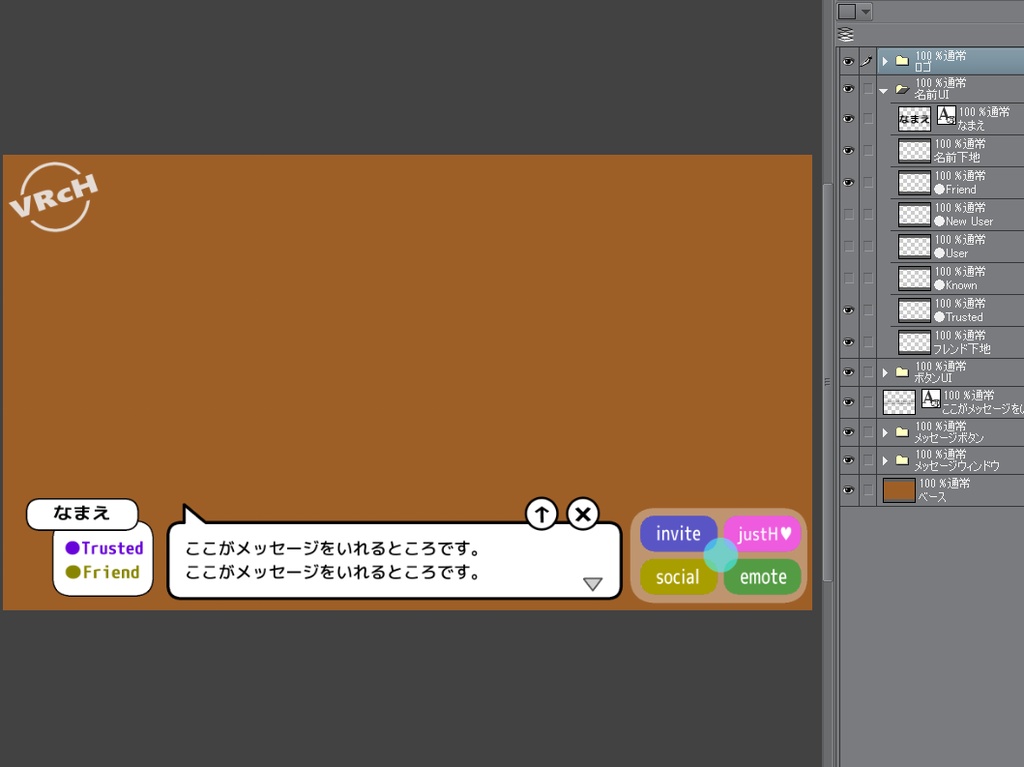
Task: Hide the ボタンUI folder
Action: pos(848,372)
